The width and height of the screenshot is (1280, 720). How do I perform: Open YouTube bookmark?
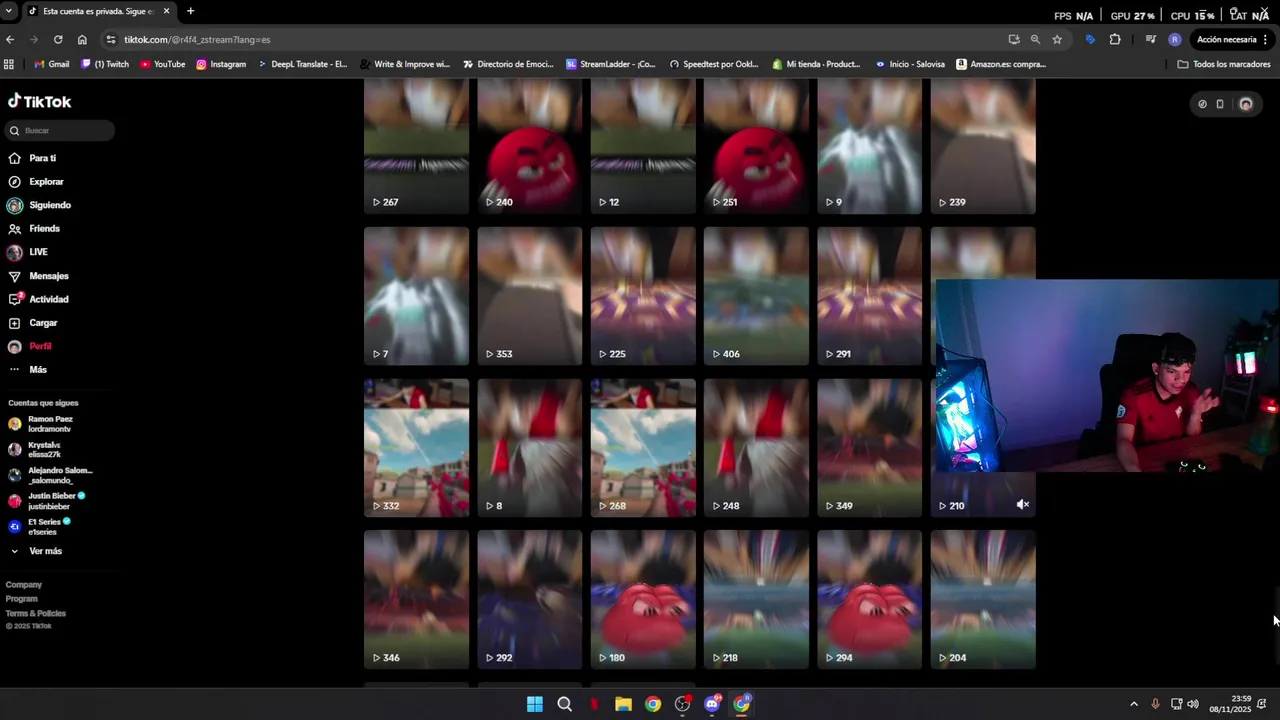coord(162,64)
